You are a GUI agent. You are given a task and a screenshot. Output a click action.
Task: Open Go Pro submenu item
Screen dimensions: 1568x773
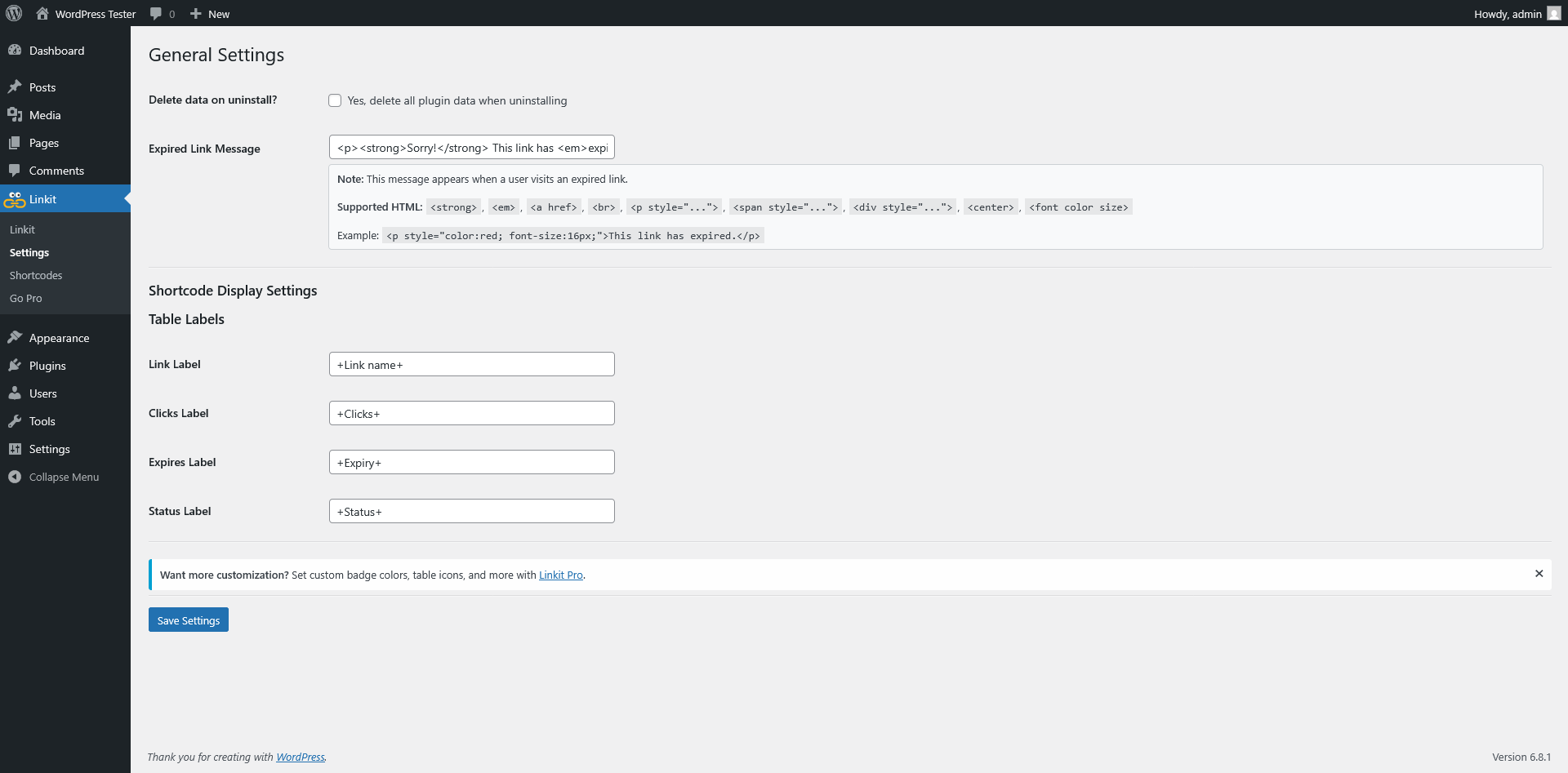tap(26, 298)
